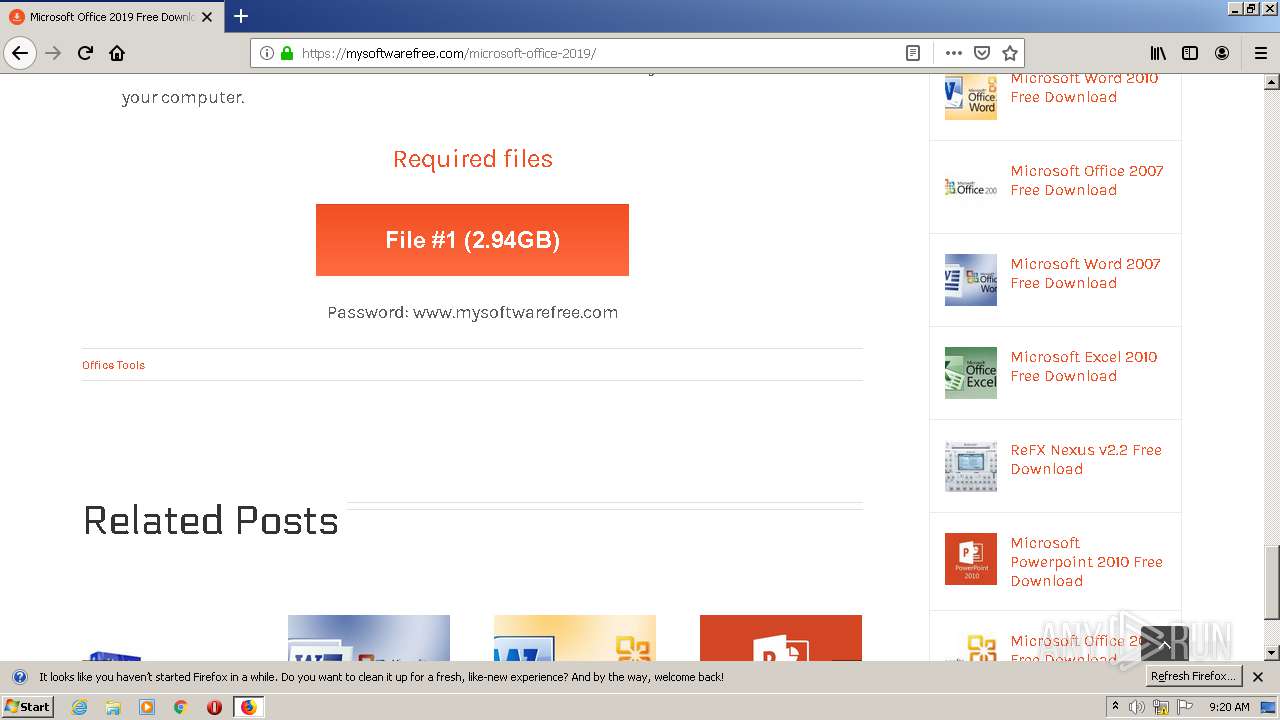Open the Office Tools category link
1280x720 pixels.
tap(113, 365)
